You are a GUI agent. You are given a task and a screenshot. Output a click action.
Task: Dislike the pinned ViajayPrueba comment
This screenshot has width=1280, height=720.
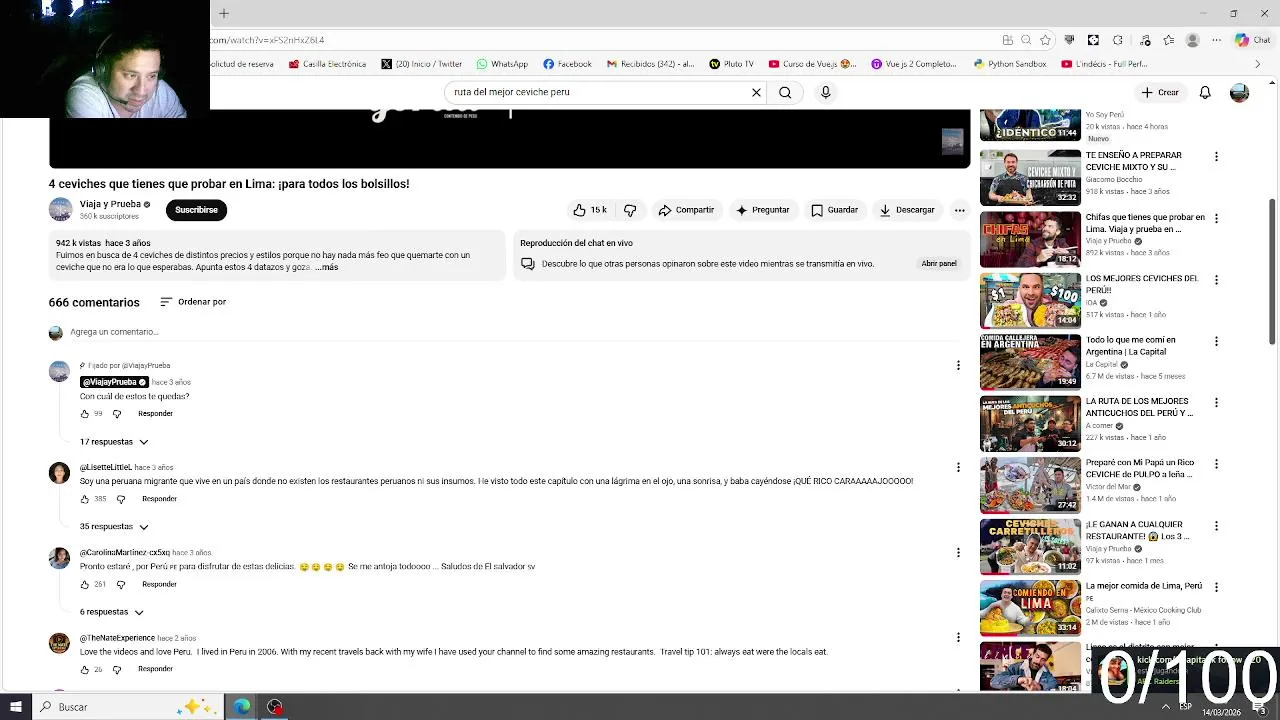pyautogui.click(x=117, y=414)
